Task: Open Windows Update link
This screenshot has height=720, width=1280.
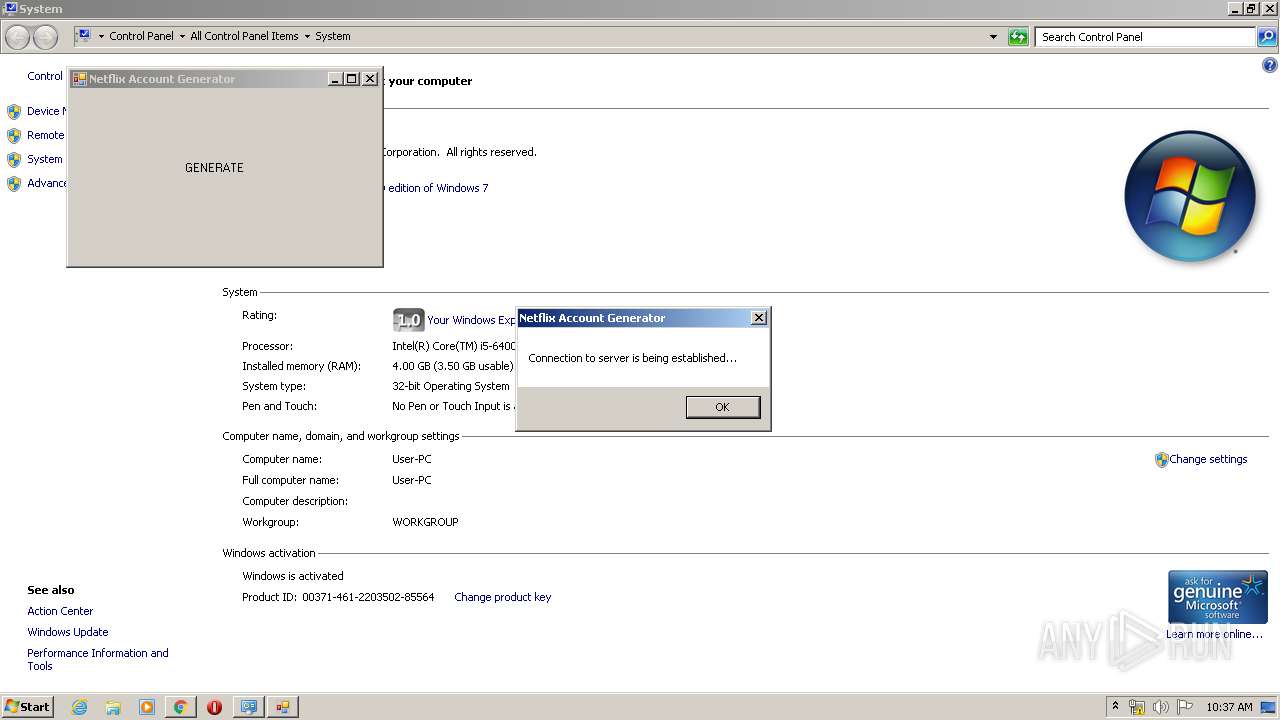Action: click(68, 632)
